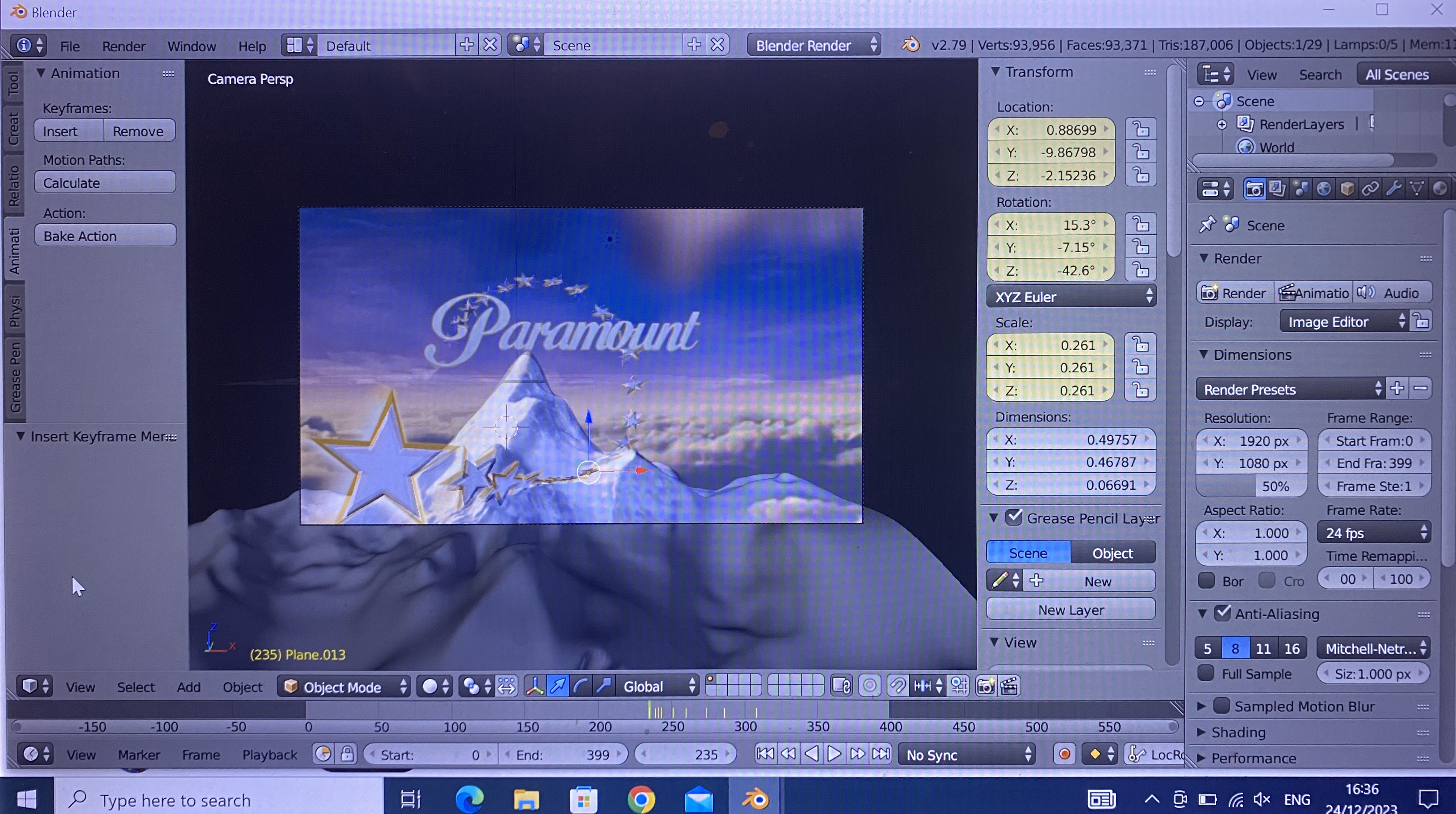Click OpenGL render animation clapper icon
The height and width of the screenshot is (814, 1456).
[1009, 686]
